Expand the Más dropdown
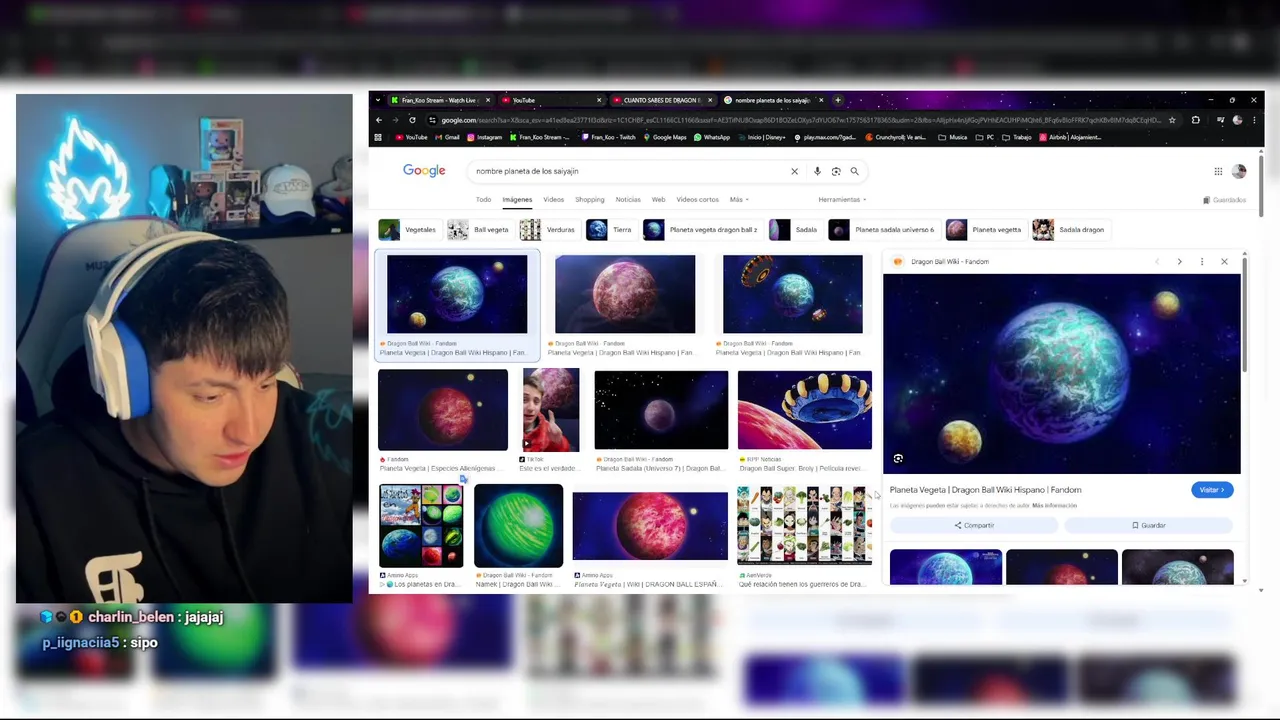1280x720 pixels. click(739, 200)
